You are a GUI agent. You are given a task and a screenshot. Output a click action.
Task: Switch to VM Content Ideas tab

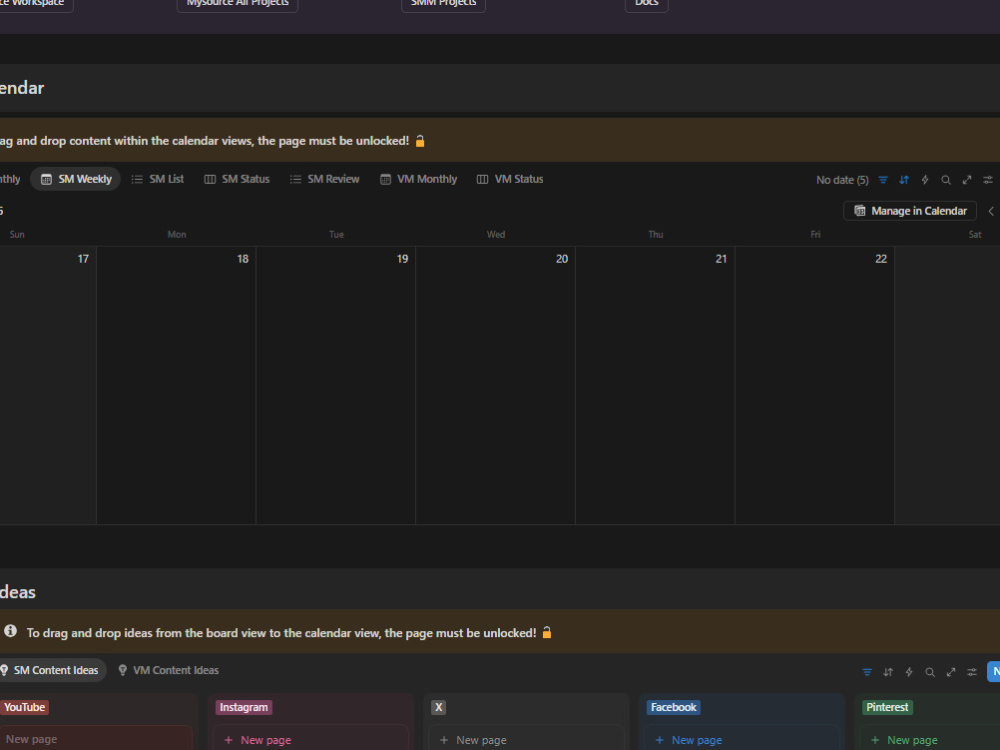click(169, 670)
